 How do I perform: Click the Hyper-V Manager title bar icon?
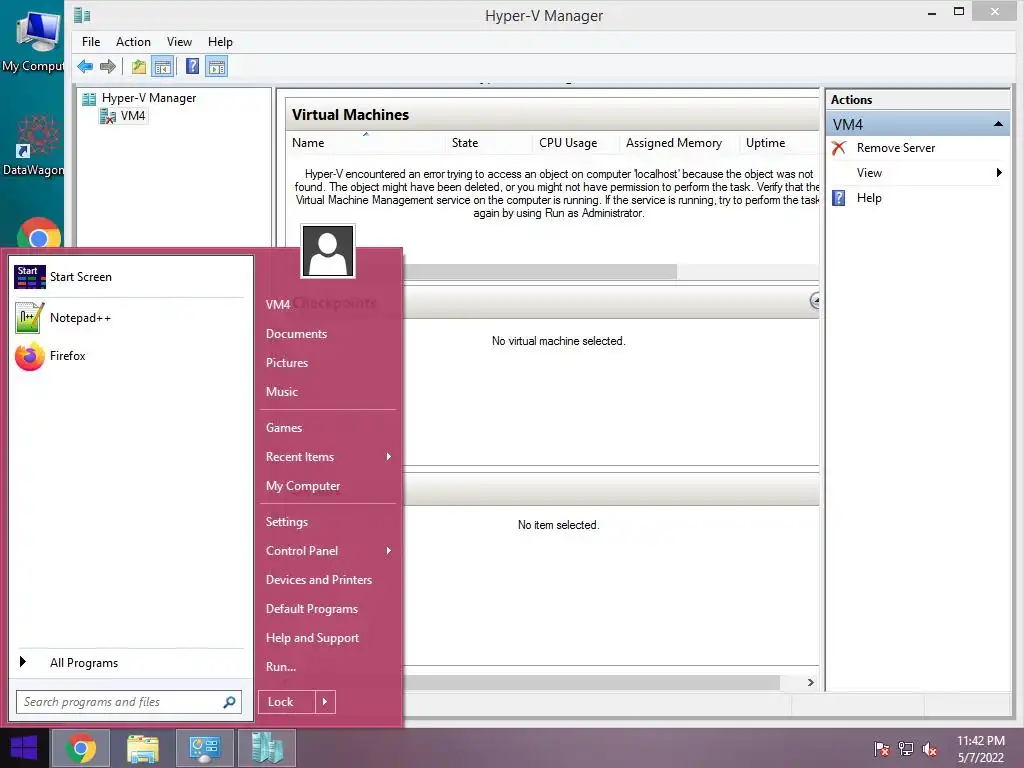pos(82,15)
